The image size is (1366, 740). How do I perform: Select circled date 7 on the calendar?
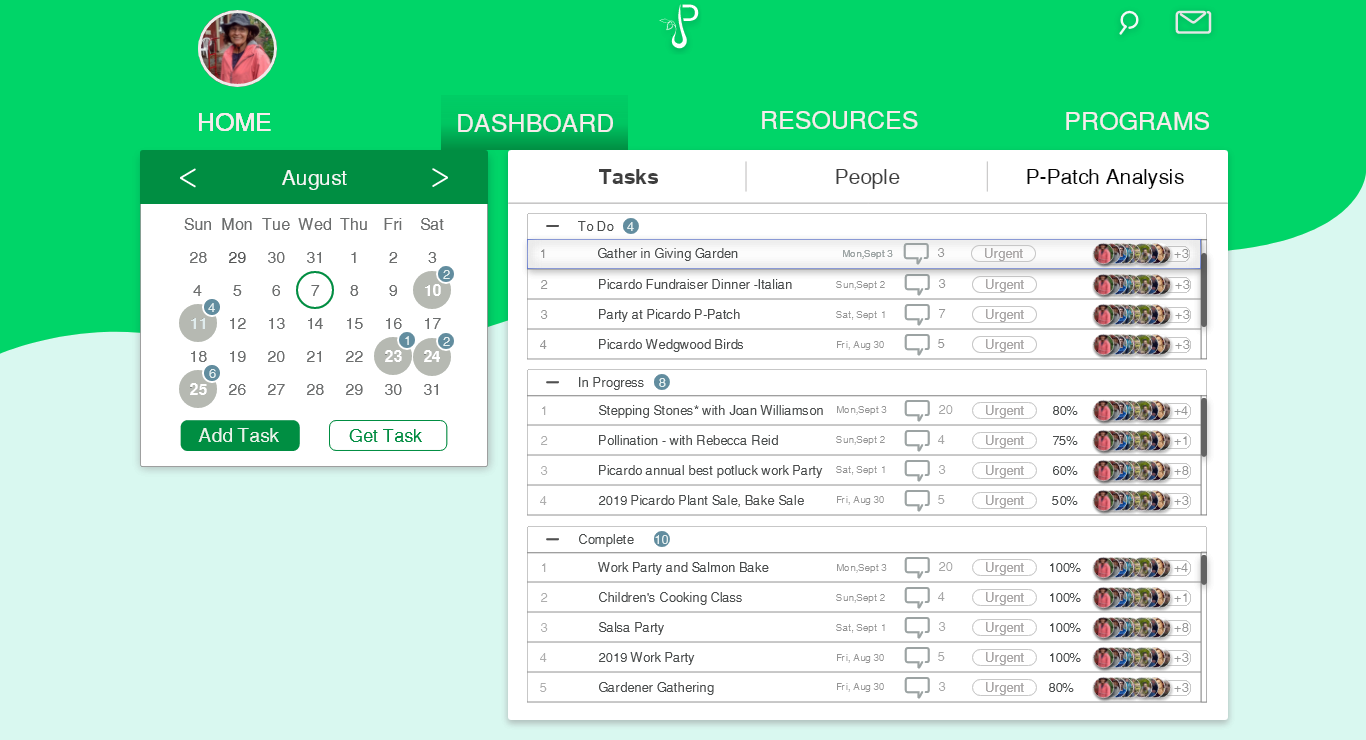[x=315, y=291]
